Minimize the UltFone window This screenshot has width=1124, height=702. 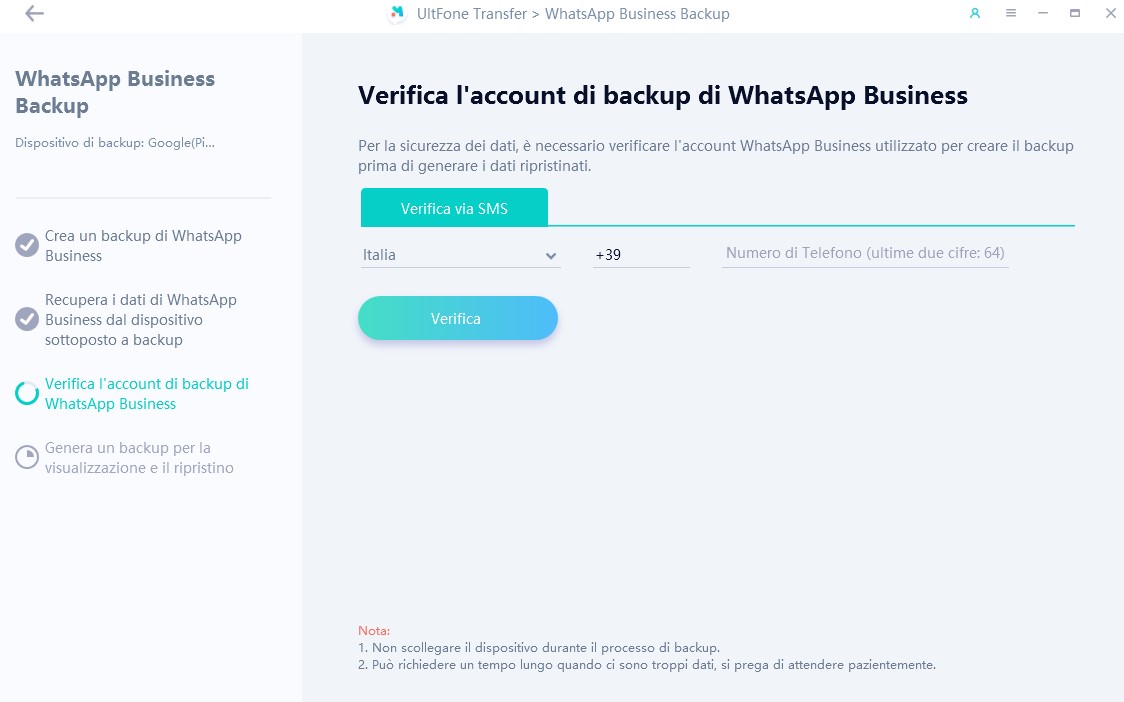tap(1043, 13)
